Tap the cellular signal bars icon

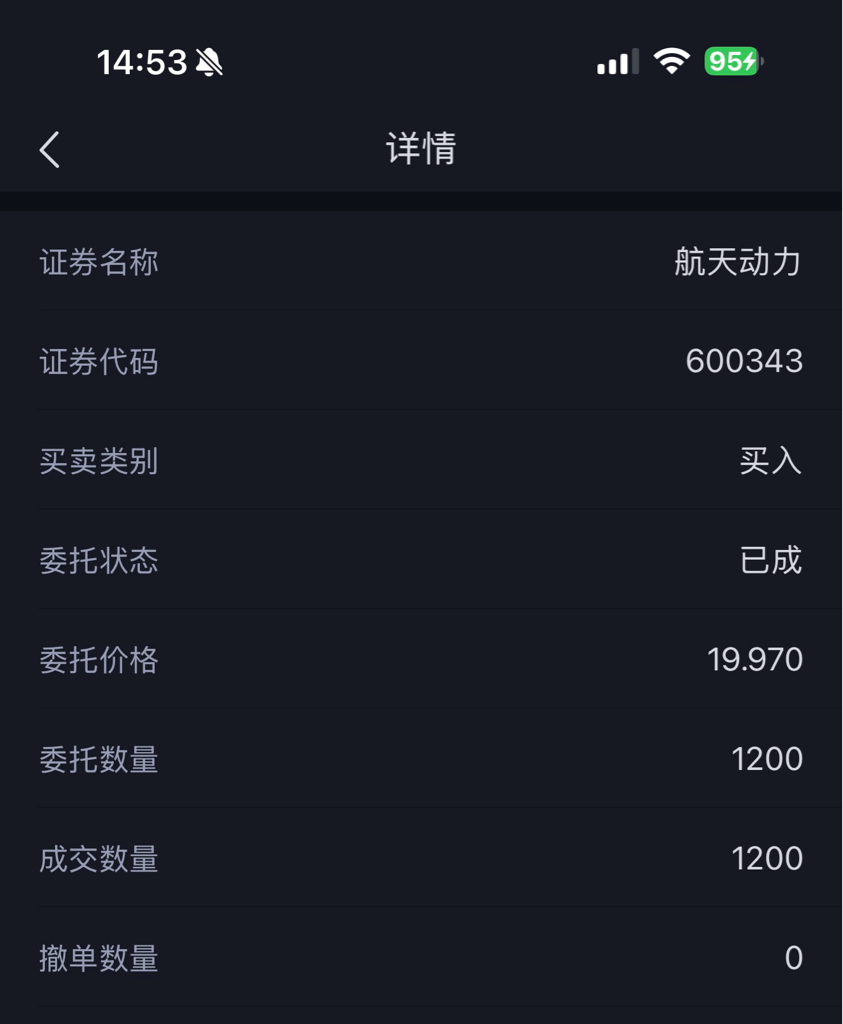(618, 62)
